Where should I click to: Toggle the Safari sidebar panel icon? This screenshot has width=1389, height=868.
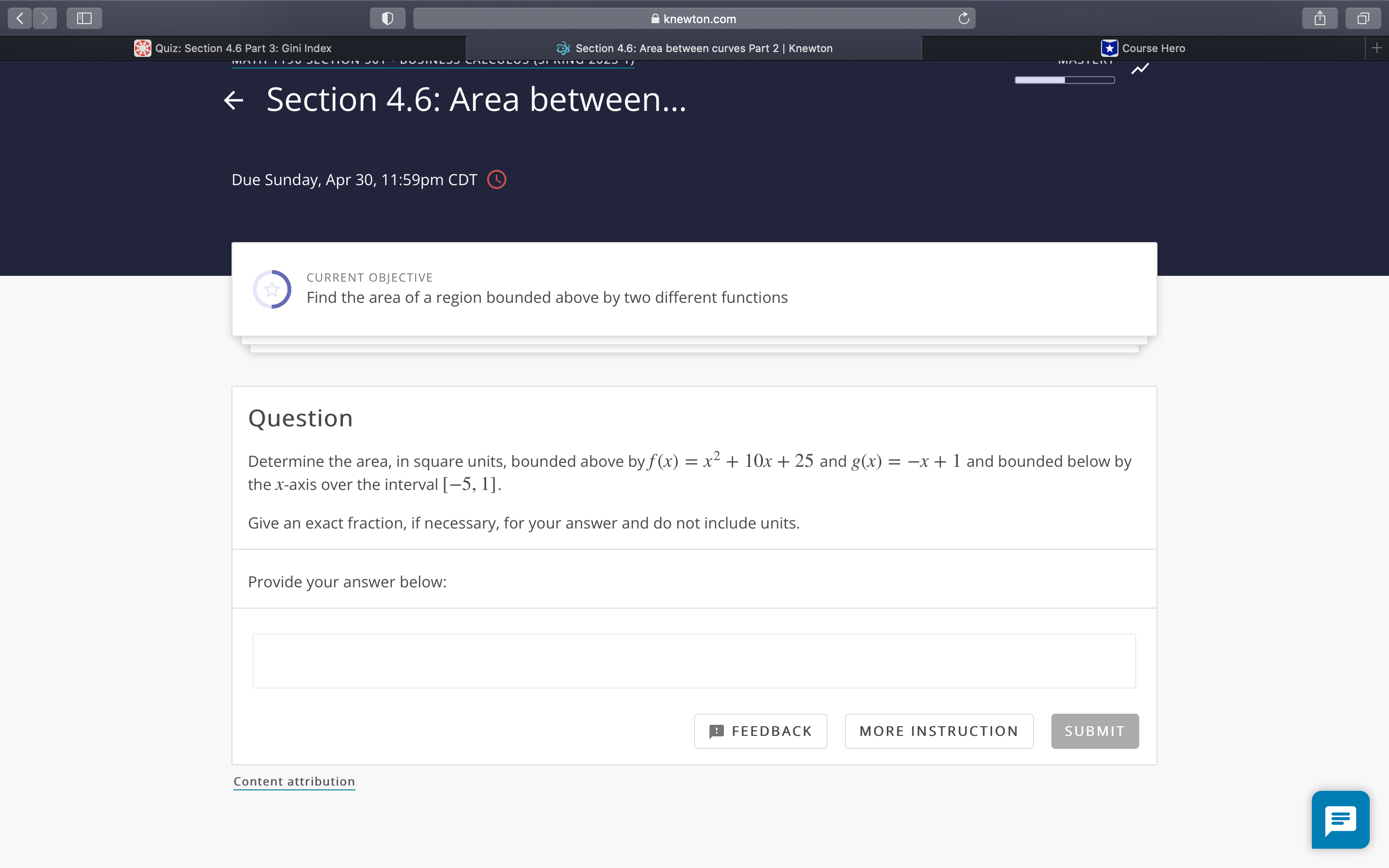point(84,18)
